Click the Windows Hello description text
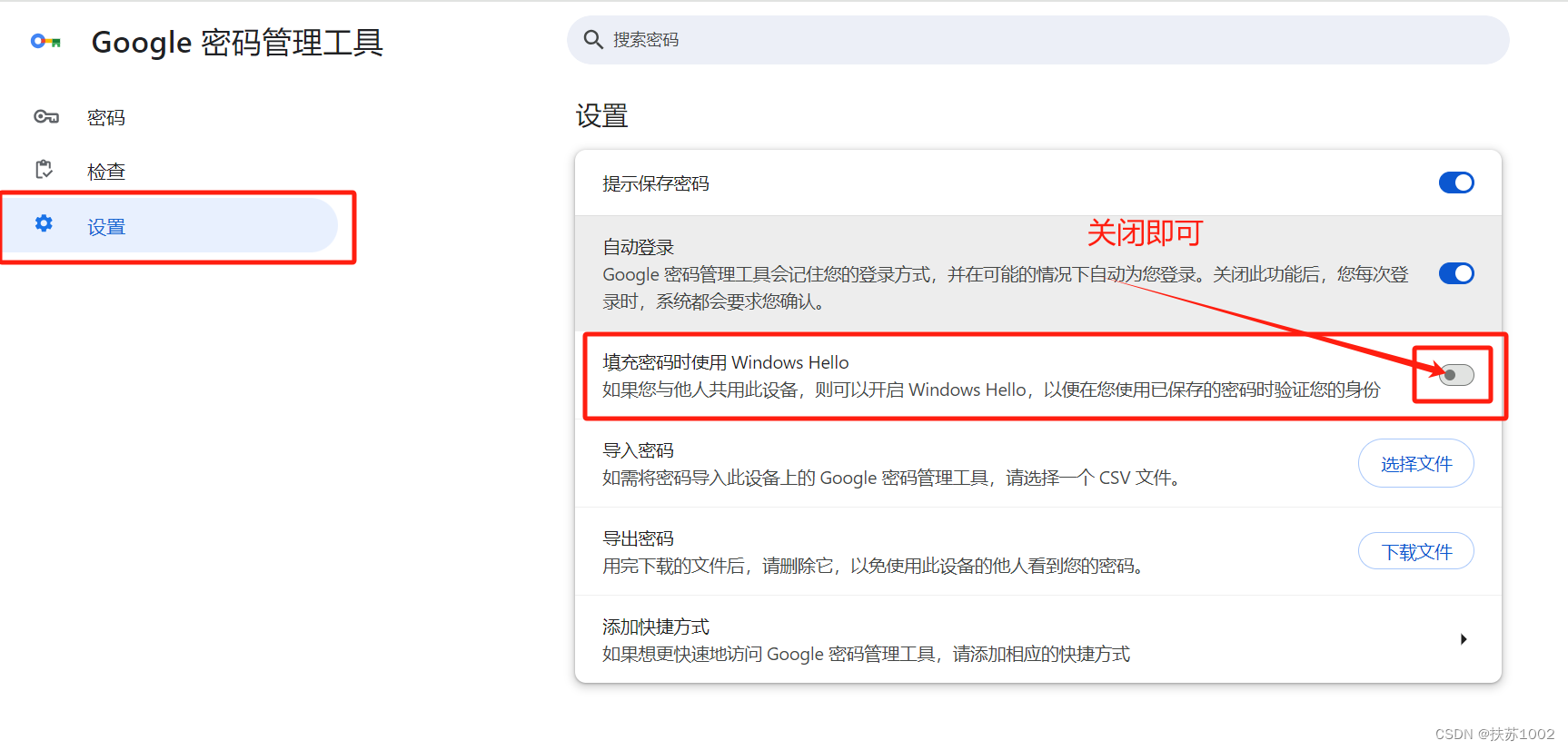The image size is (1568, 750). pos(991,390)
